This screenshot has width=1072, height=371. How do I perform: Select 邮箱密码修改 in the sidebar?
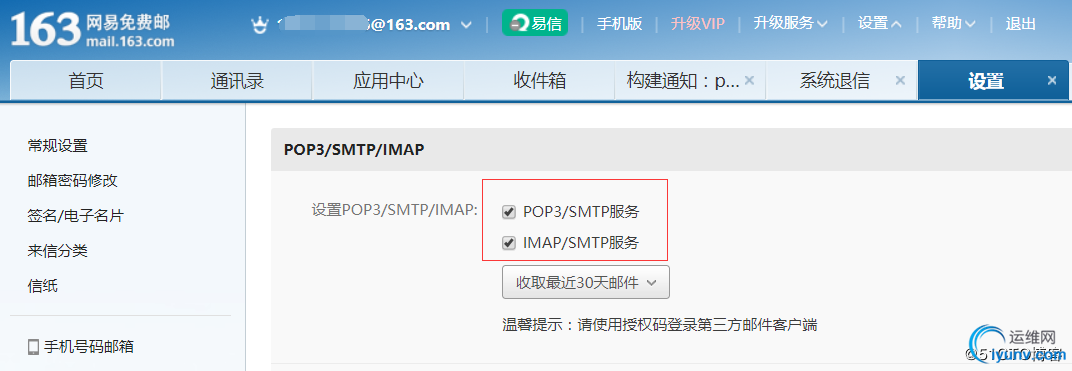point(72,181)
